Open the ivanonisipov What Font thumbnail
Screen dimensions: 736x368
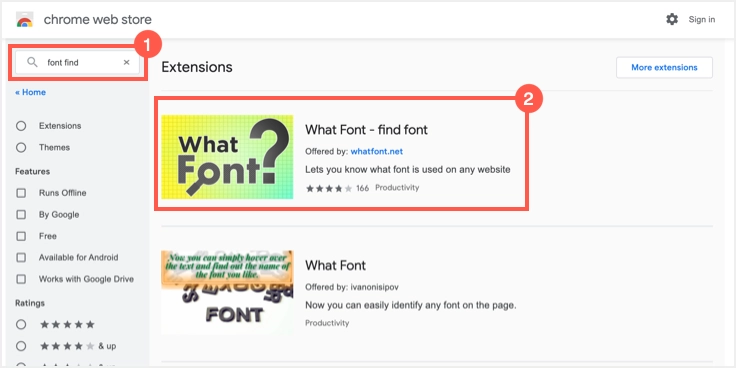click(x=227, y=292)
